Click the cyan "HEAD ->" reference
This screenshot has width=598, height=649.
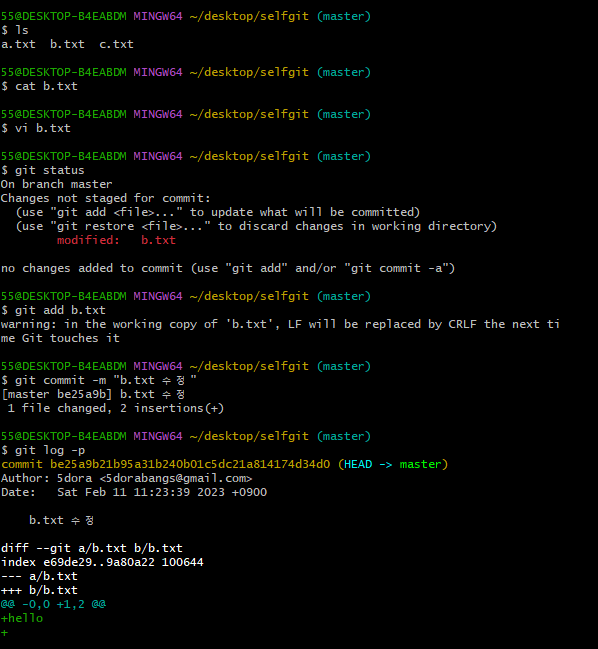pyautogui.click(x=368, y=464)
